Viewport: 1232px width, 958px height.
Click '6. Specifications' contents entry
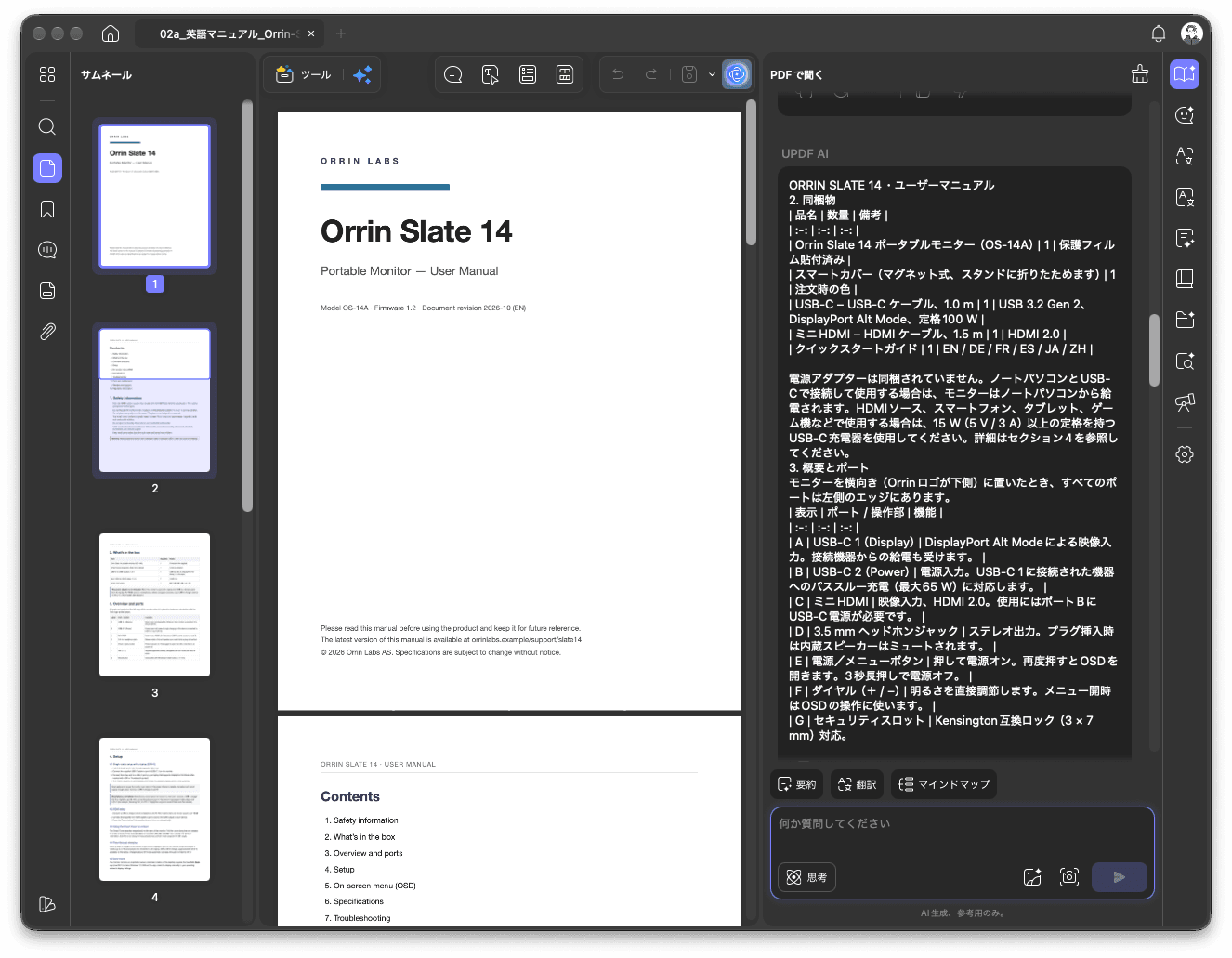354,901
